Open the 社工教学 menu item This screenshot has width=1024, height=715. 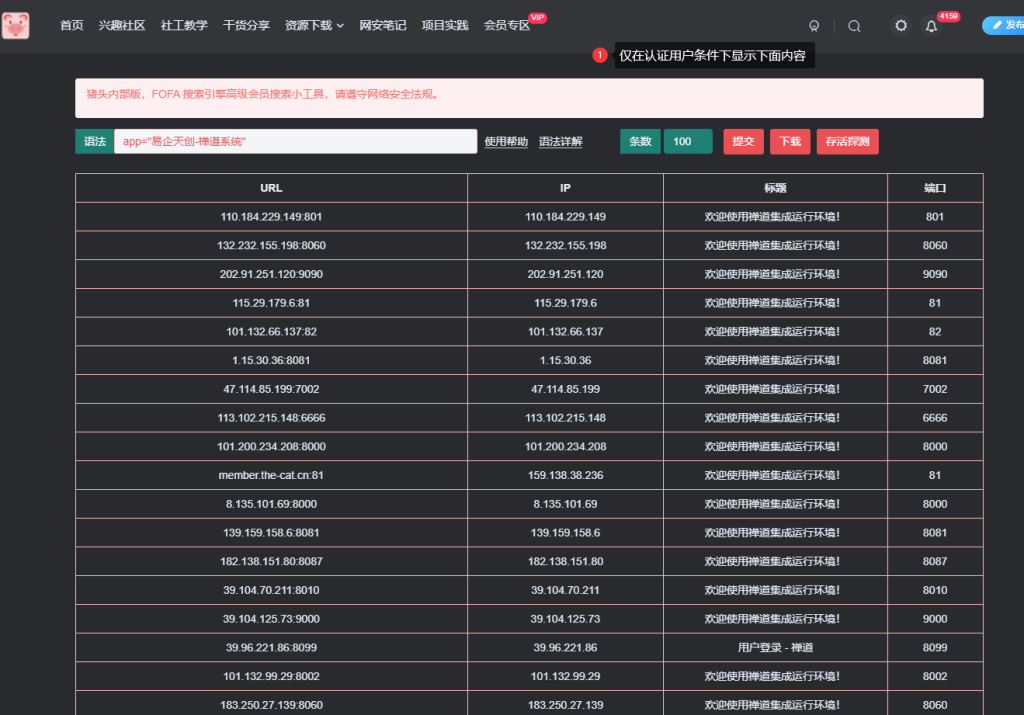(x=184, y=25)
